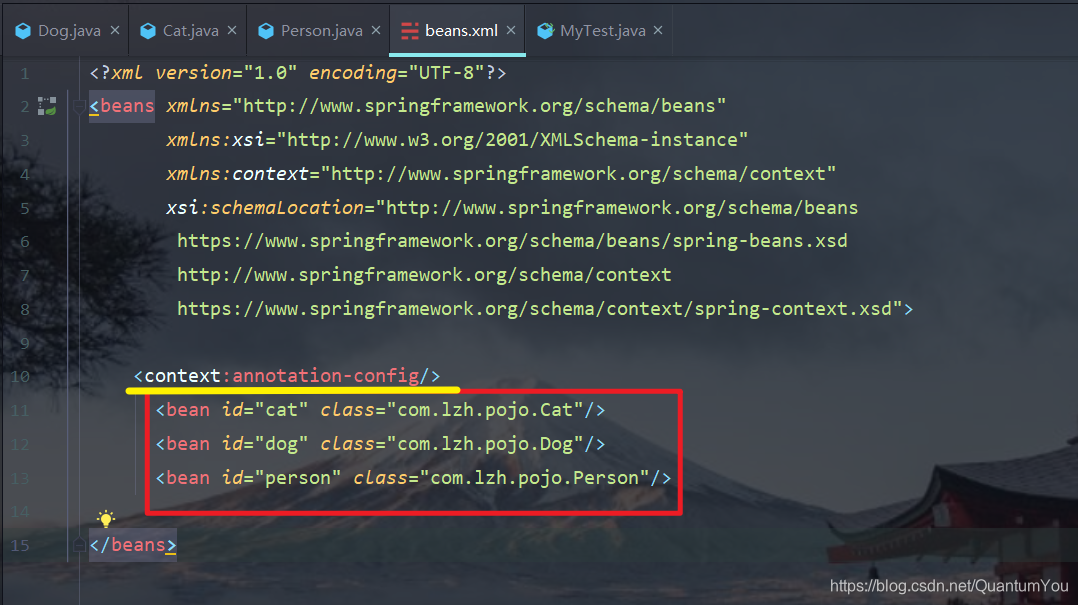Click the MyTest.java runnable class icon

point(546,31)
